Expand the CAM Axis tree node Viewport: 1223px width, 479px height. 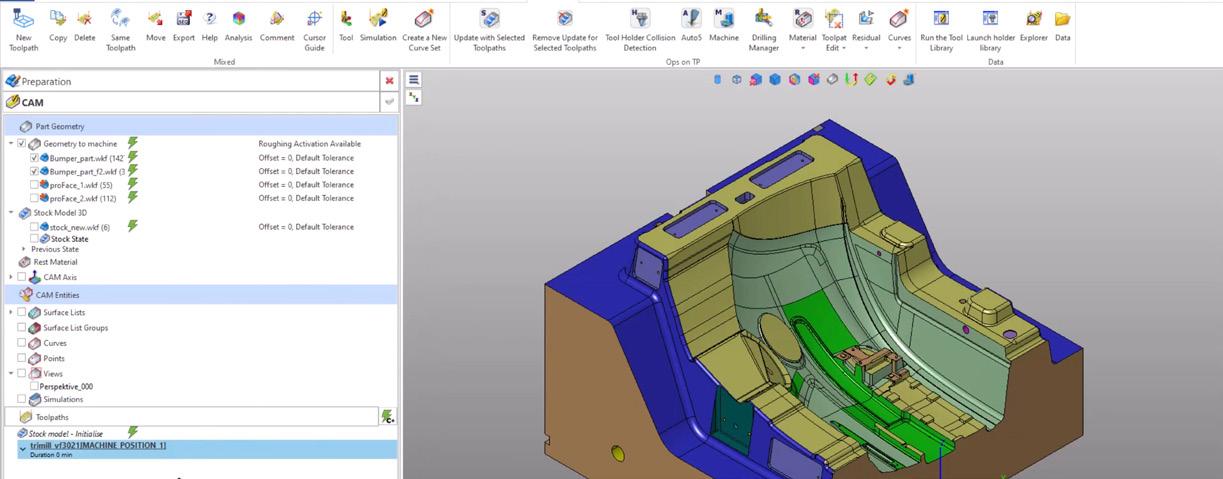click(x=11, y=277)
